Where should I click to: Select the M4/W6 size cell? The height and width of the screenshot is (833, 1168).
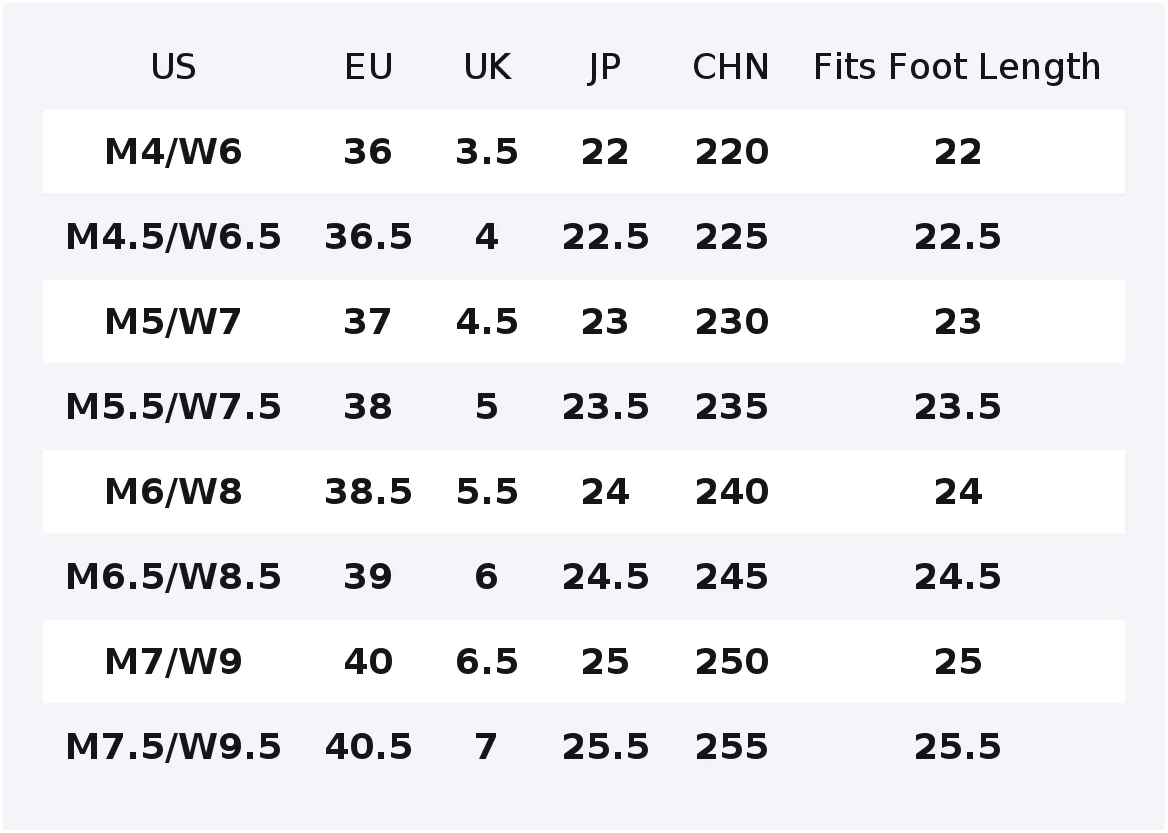click(174, 152)
